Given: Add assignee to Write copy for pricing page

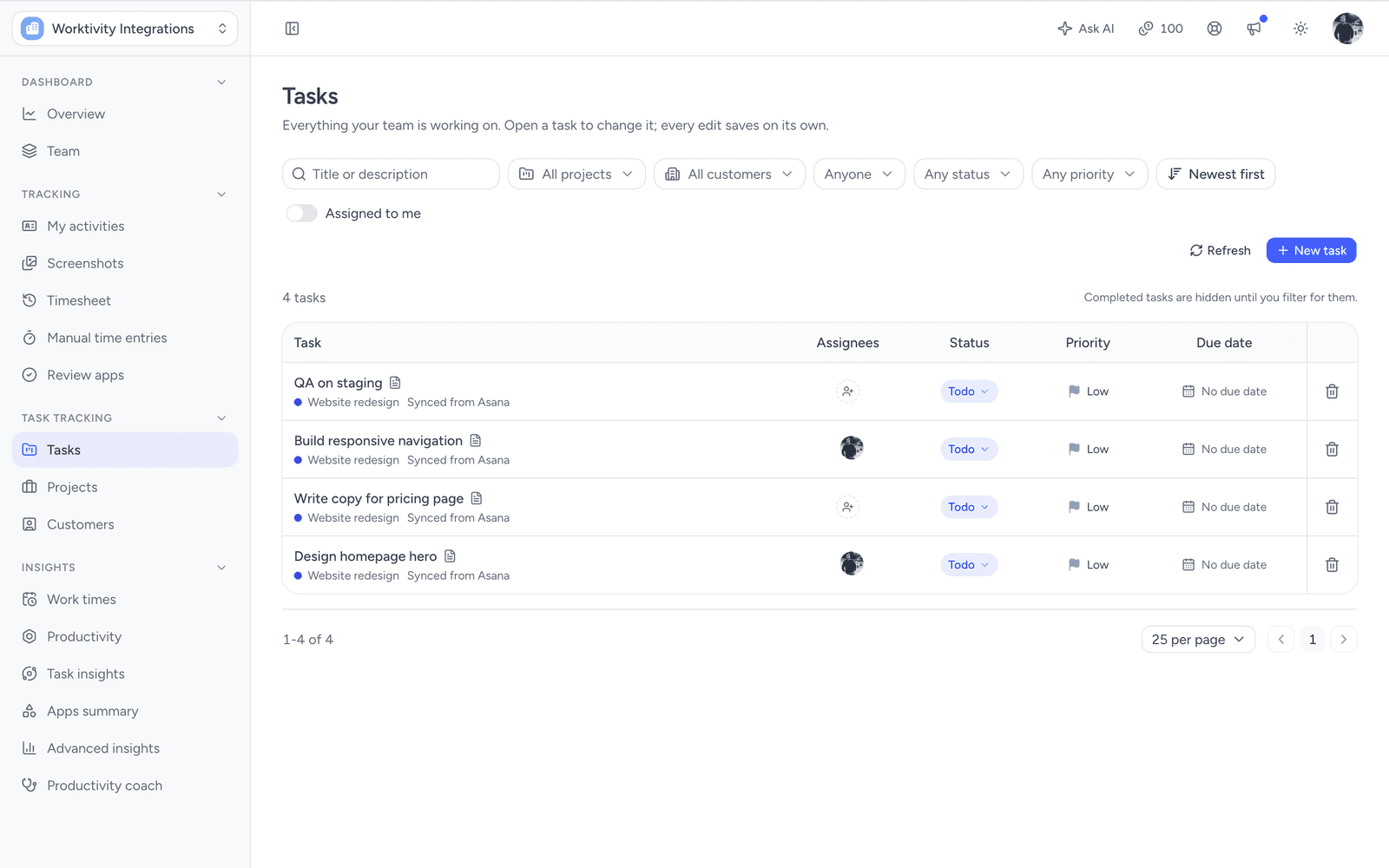Looking at the screenshot, I should pos(848,507).
